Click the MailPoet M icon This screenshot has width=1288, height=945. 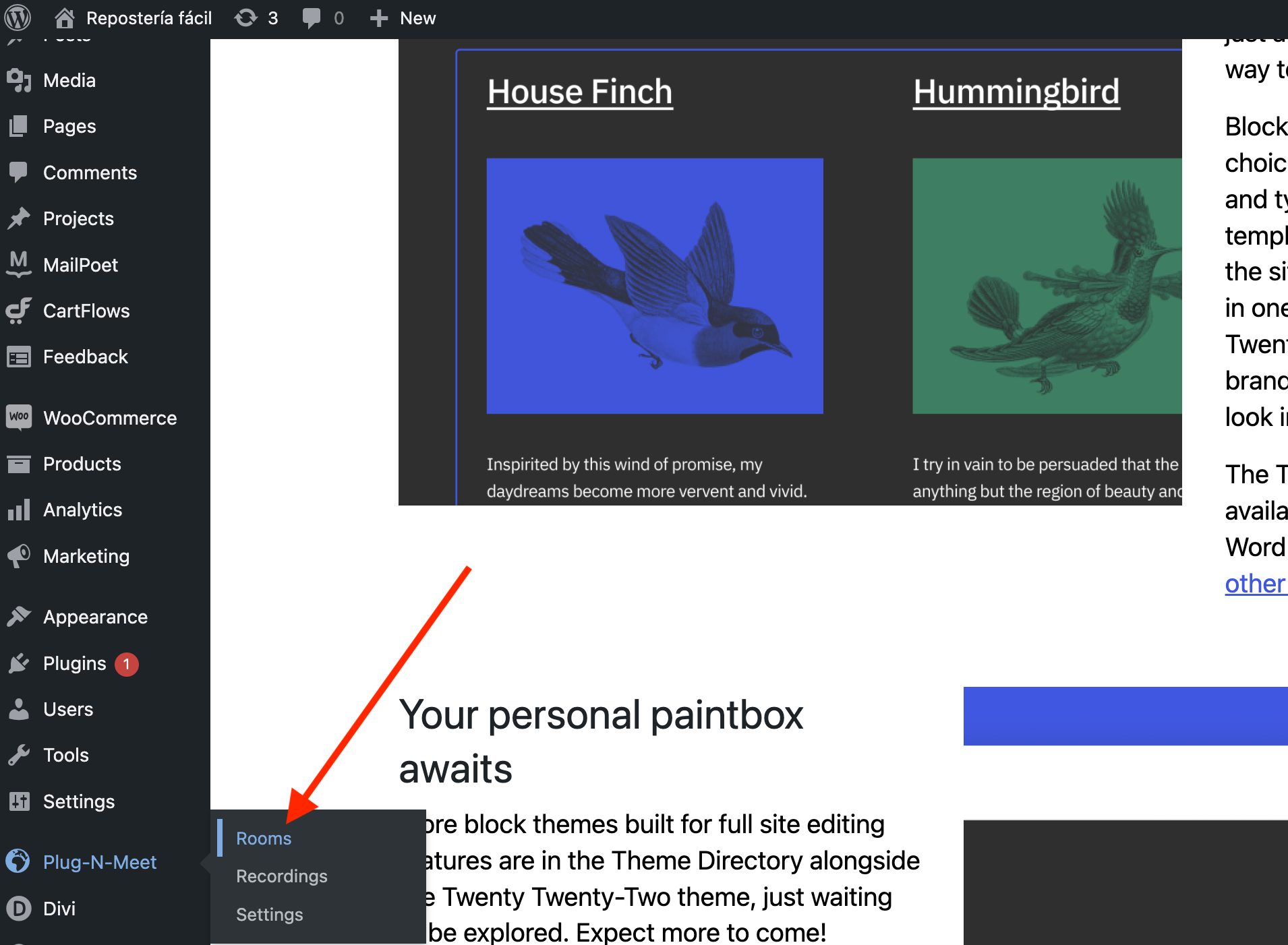coord(19,265)
